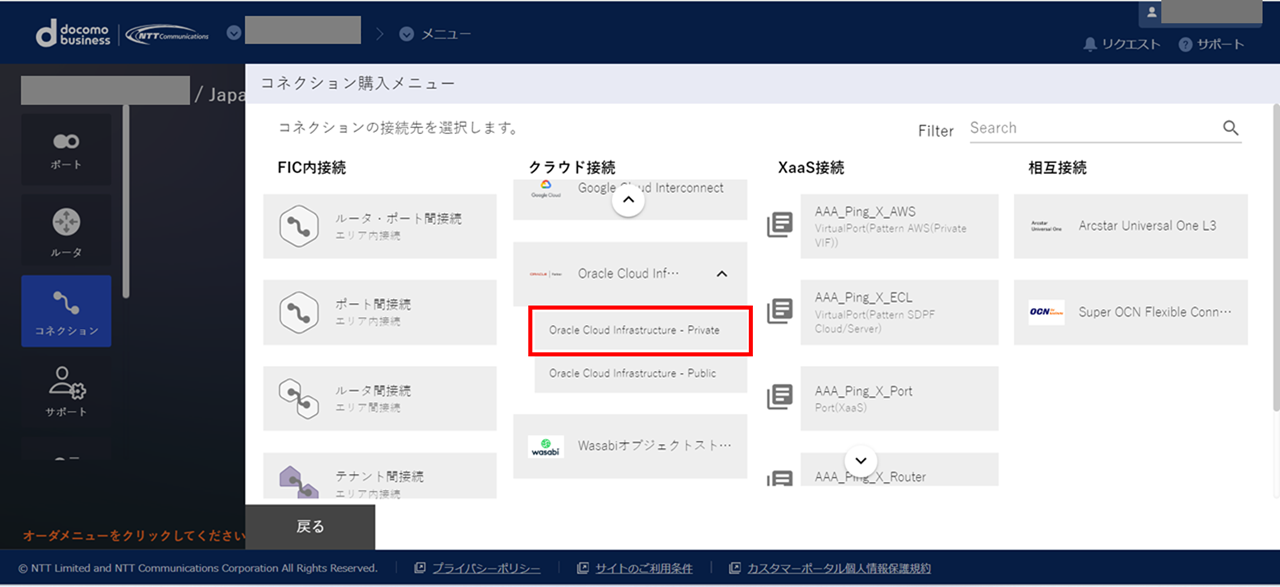The image size is (1280, 587).
Task: Open the サイトのご利用条件 link
Action: click(x=643, y=568)
